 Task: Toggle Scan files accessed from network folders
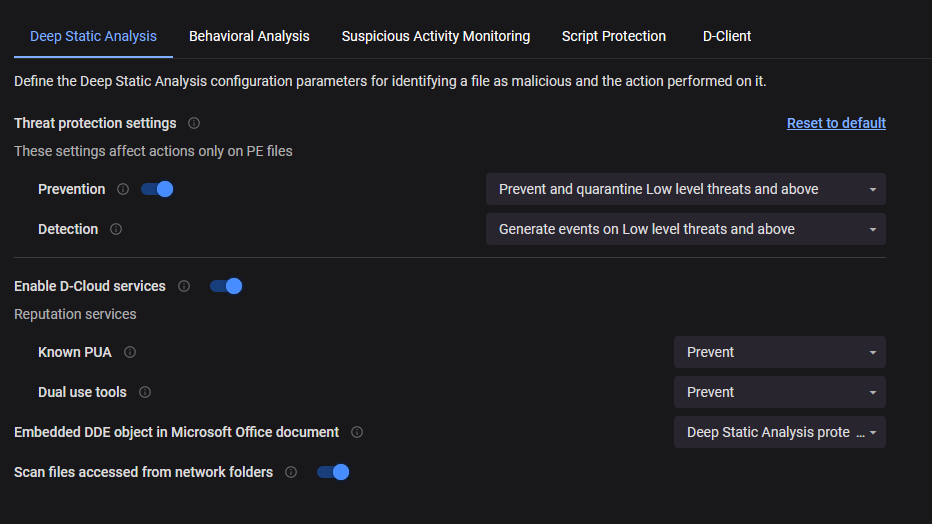tap(333, 472)
